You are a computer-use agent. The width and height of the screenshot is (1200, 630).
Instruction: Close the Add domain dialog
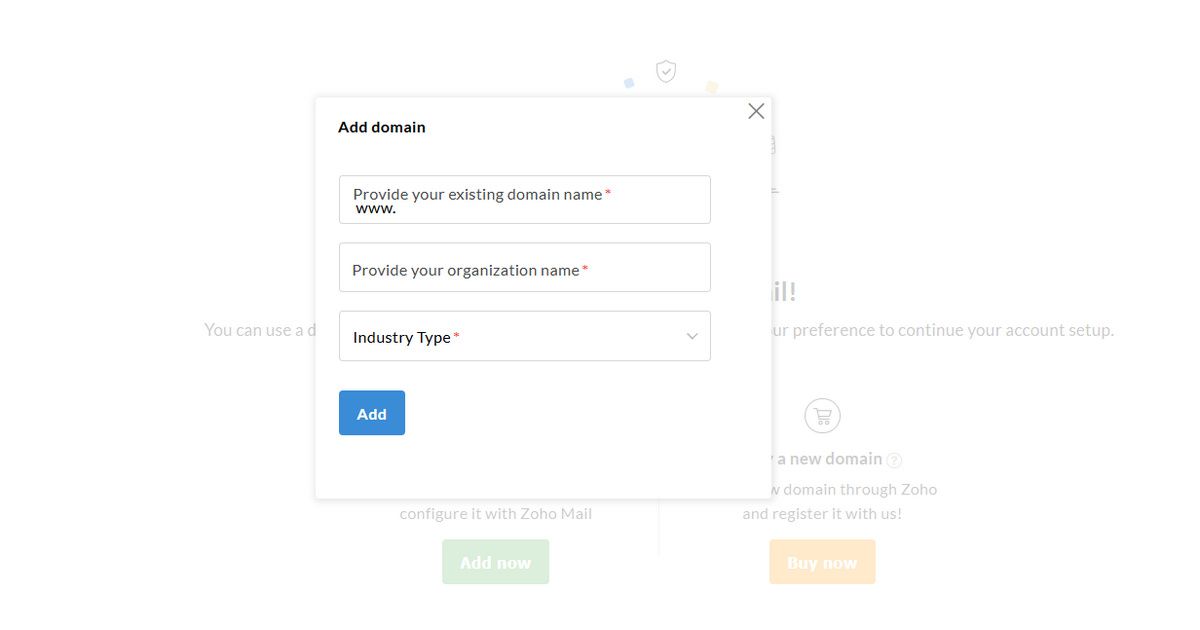[x=756, y=111]
